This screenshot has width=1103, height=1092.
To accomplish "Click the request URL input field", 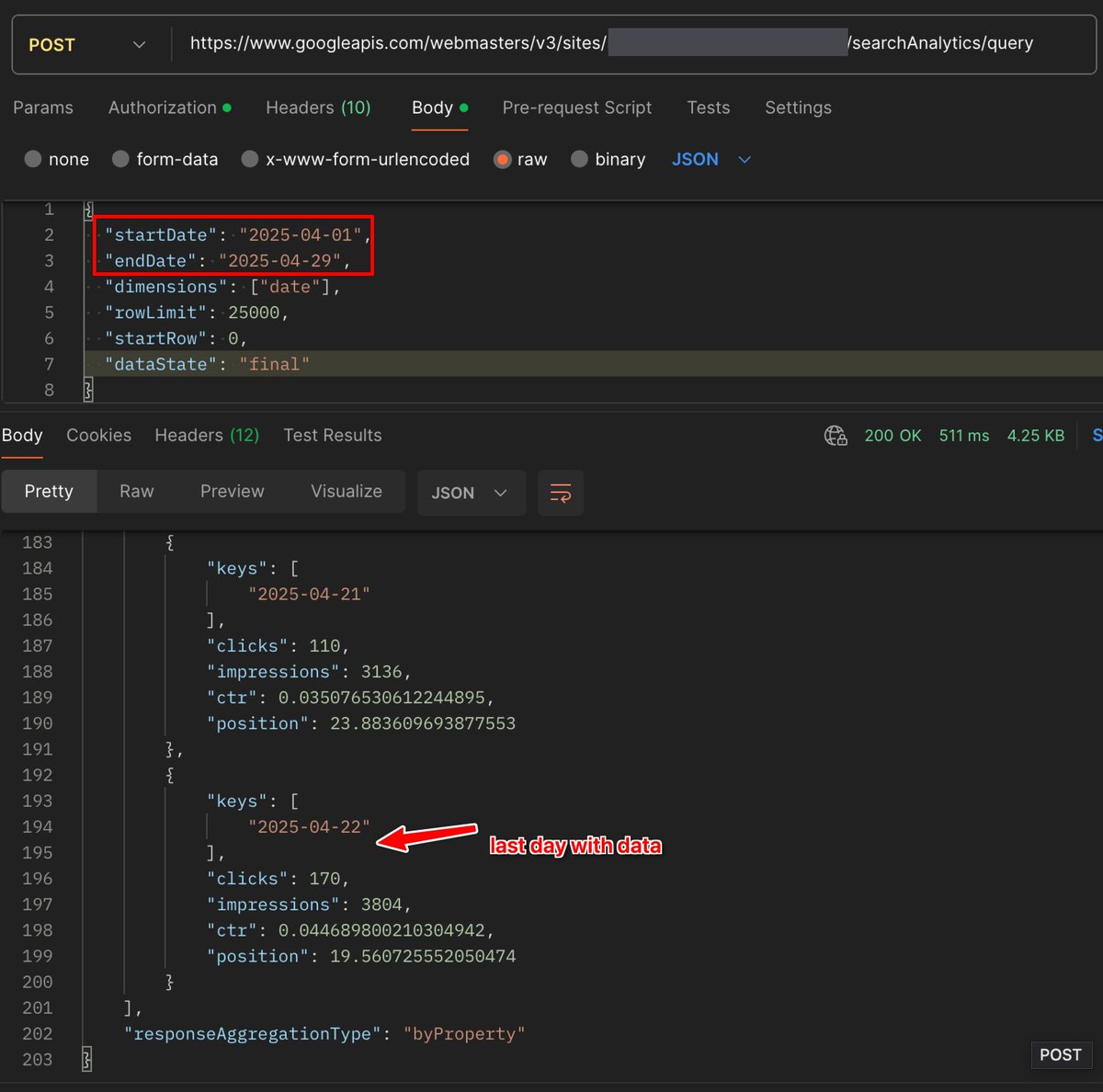I will pyautogui.click(x=632, y=43).
